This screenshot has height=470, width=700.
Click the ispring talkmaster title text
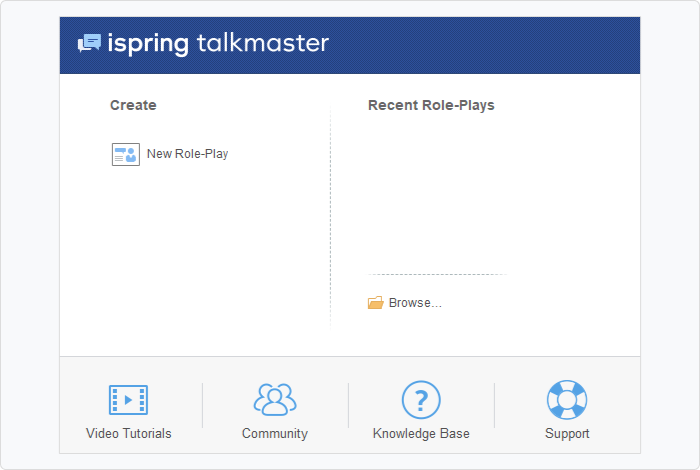(218, 44)
